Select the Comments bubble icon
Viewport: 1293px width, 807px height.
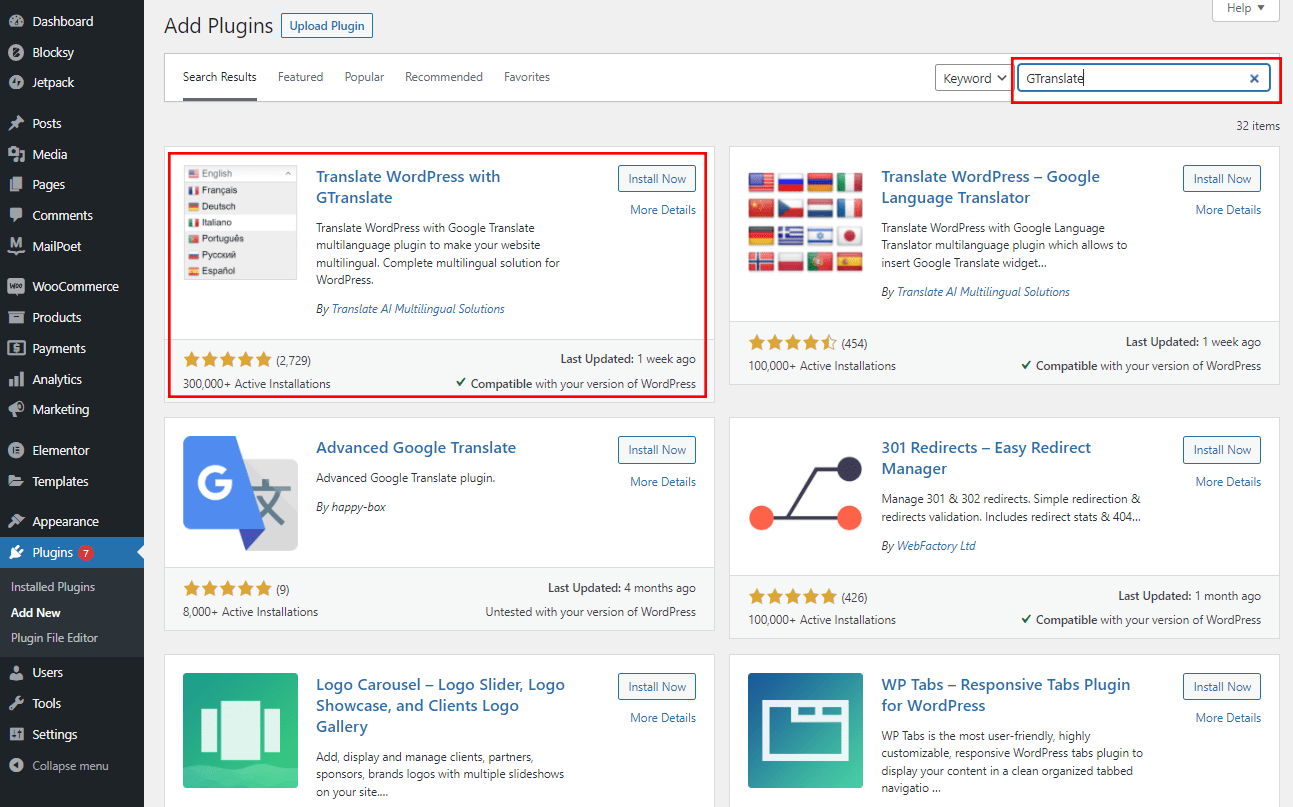17,215
